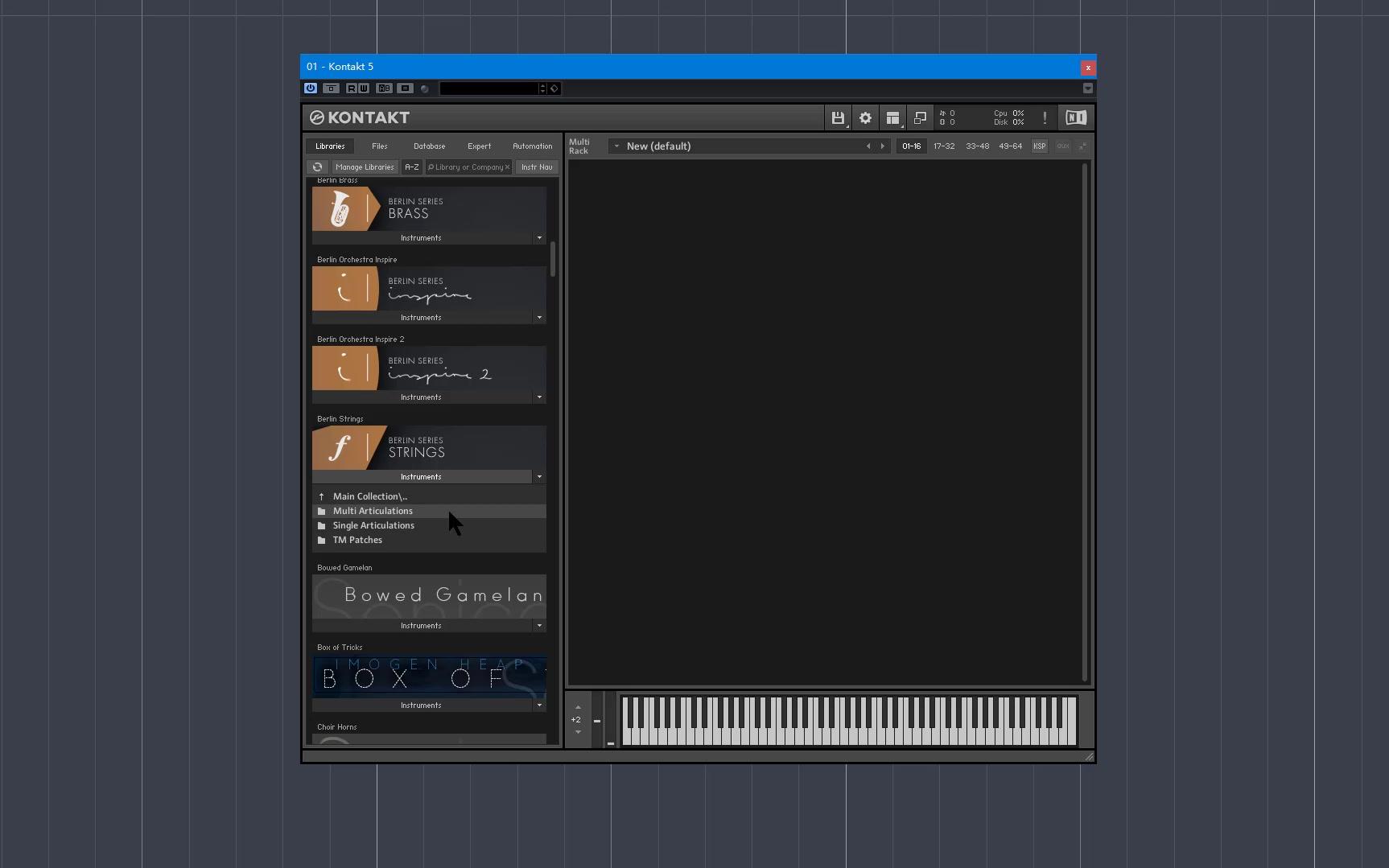Open Berlin Orchestra Inspire Instruments button
This screenshot has width=1389, height=868.
coord(422,318)
